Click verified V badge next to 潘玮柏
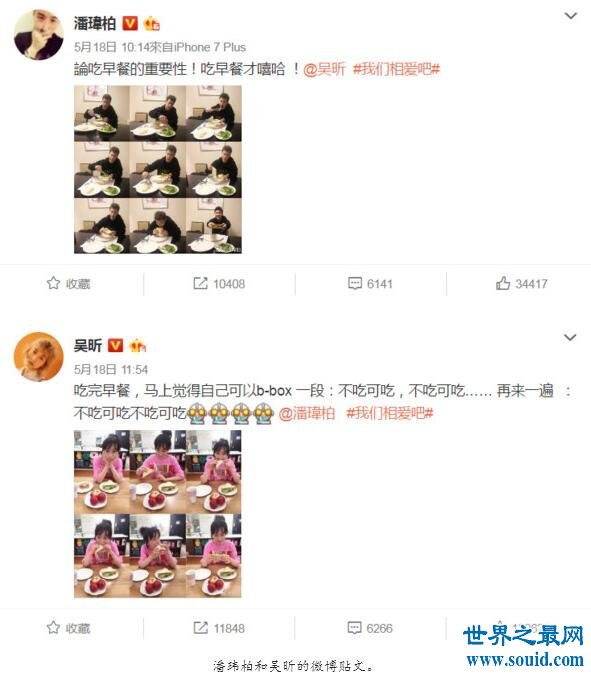The image size is (591, 676). click(130, 23)
